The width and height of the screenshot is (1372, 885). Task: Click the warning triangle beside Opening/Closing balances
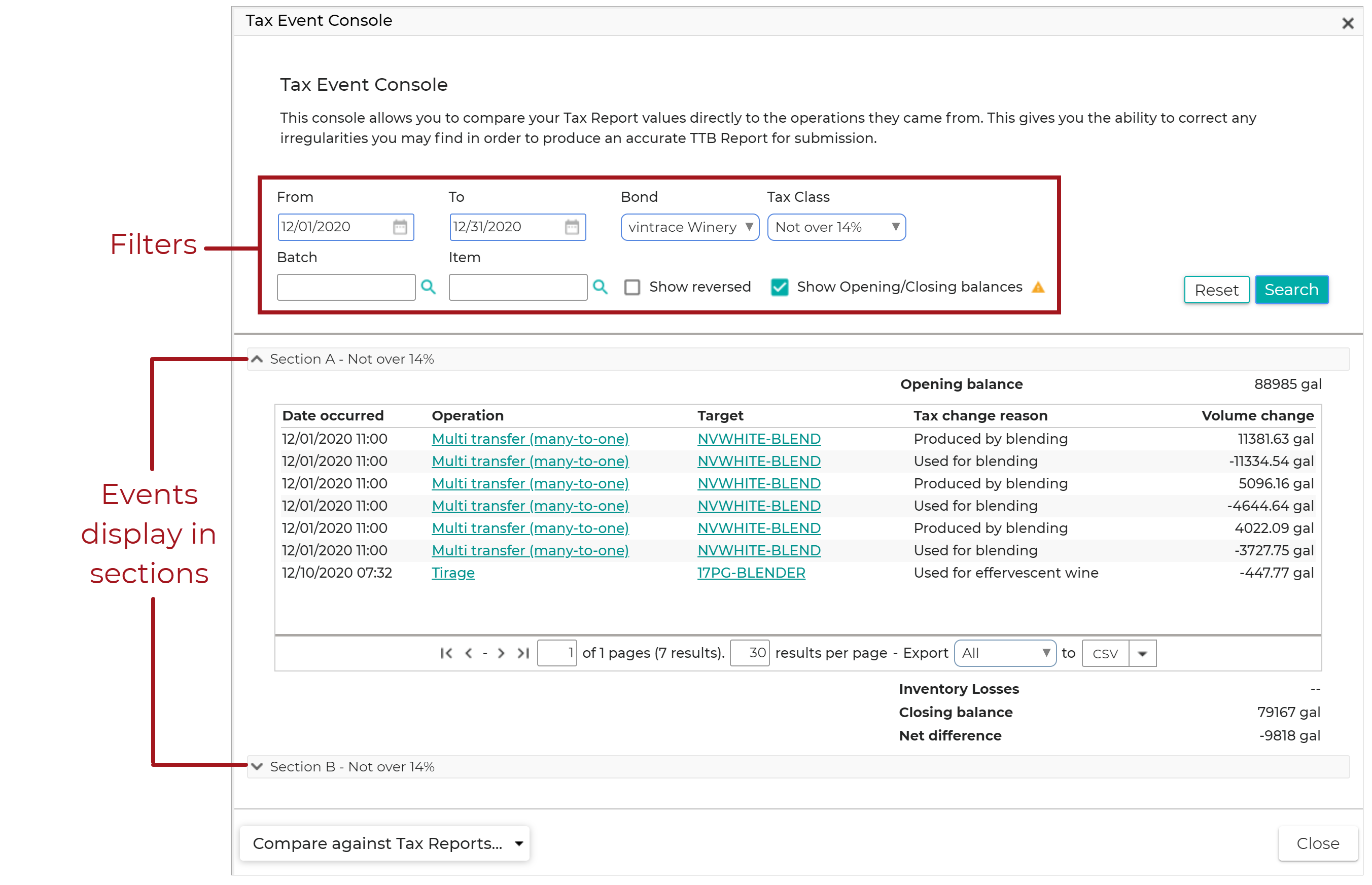tap(1037, 287)
